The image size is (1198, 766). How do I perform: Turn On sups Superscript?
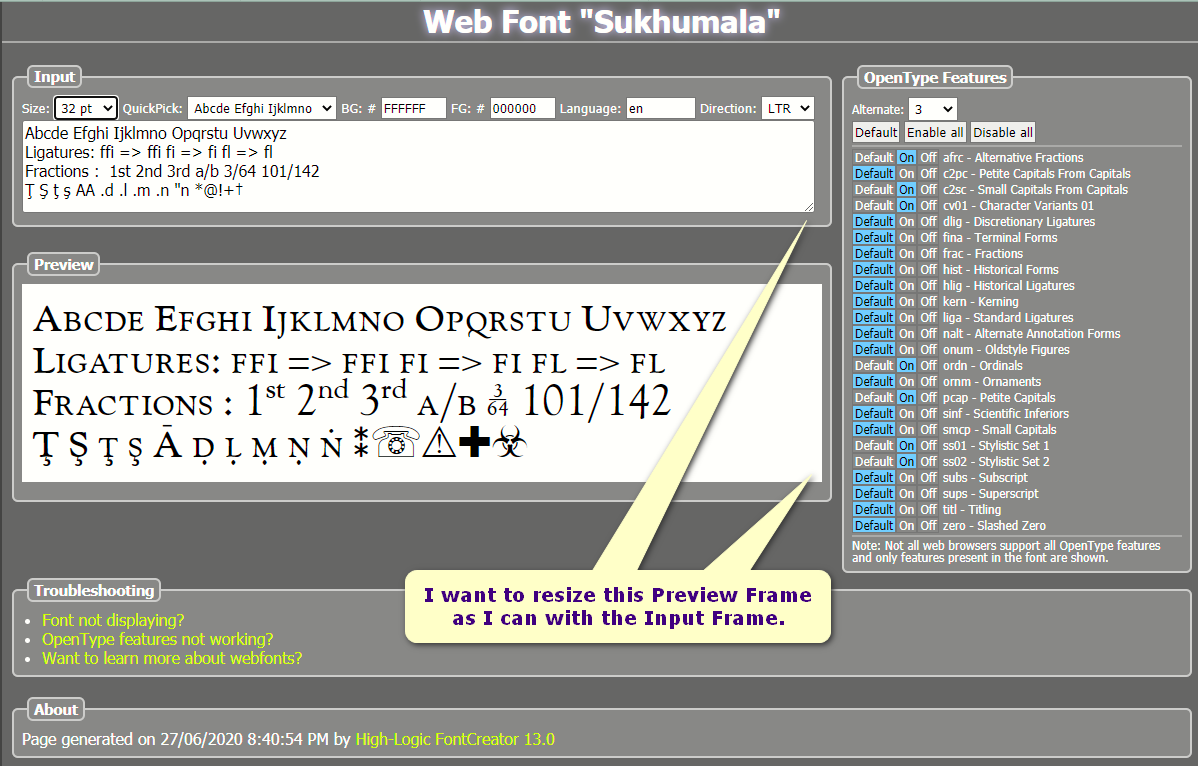907,494
